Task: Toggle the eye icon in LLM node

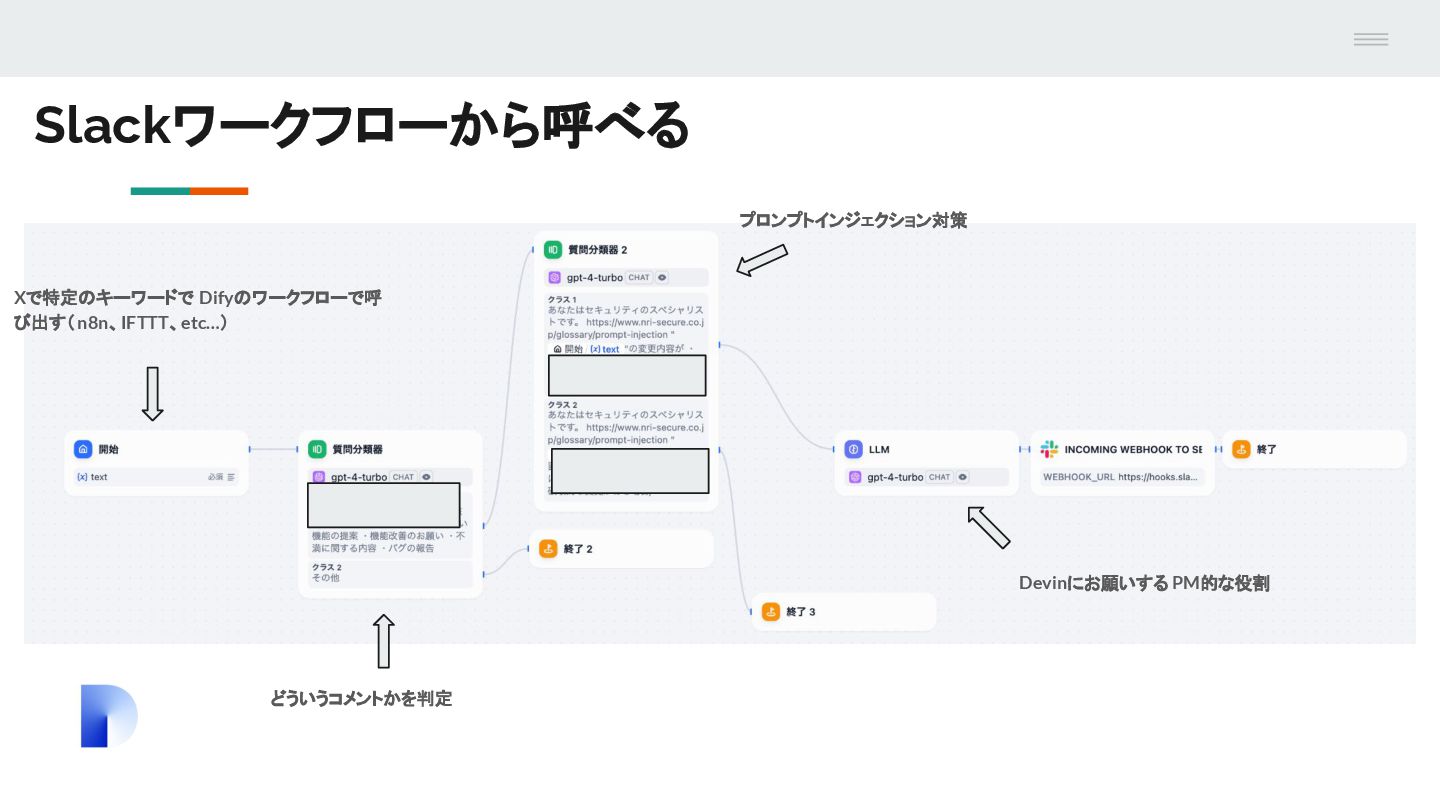Action: coord(962,477)
